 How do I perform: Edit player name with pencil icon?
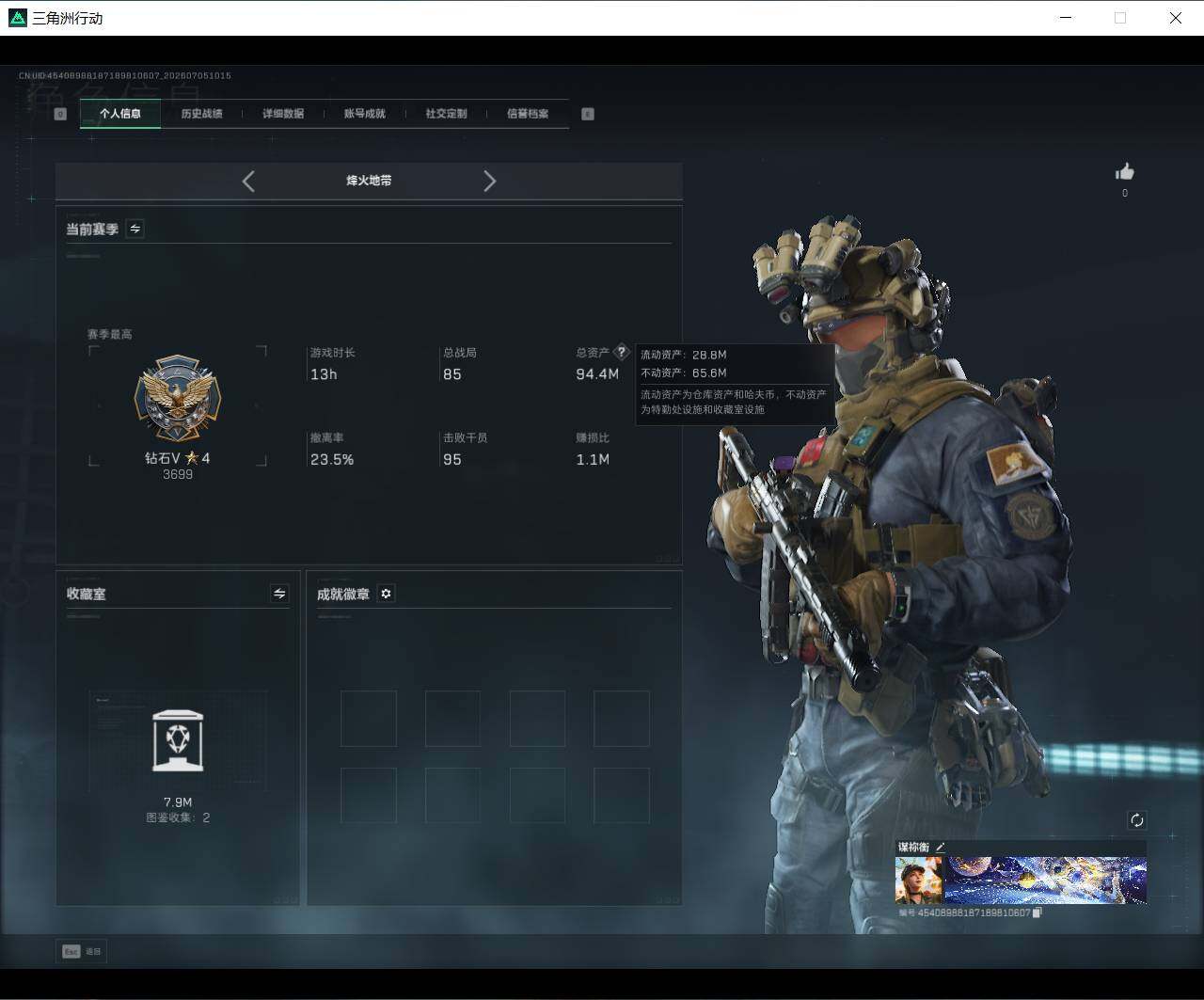point(940,848)
